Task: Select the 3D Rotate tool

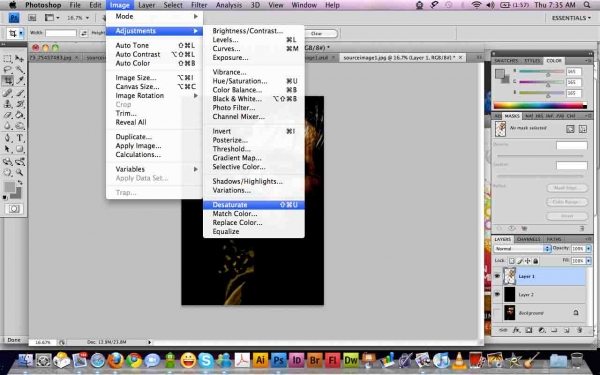Action: pyautogui.click(x=7, y=161)
